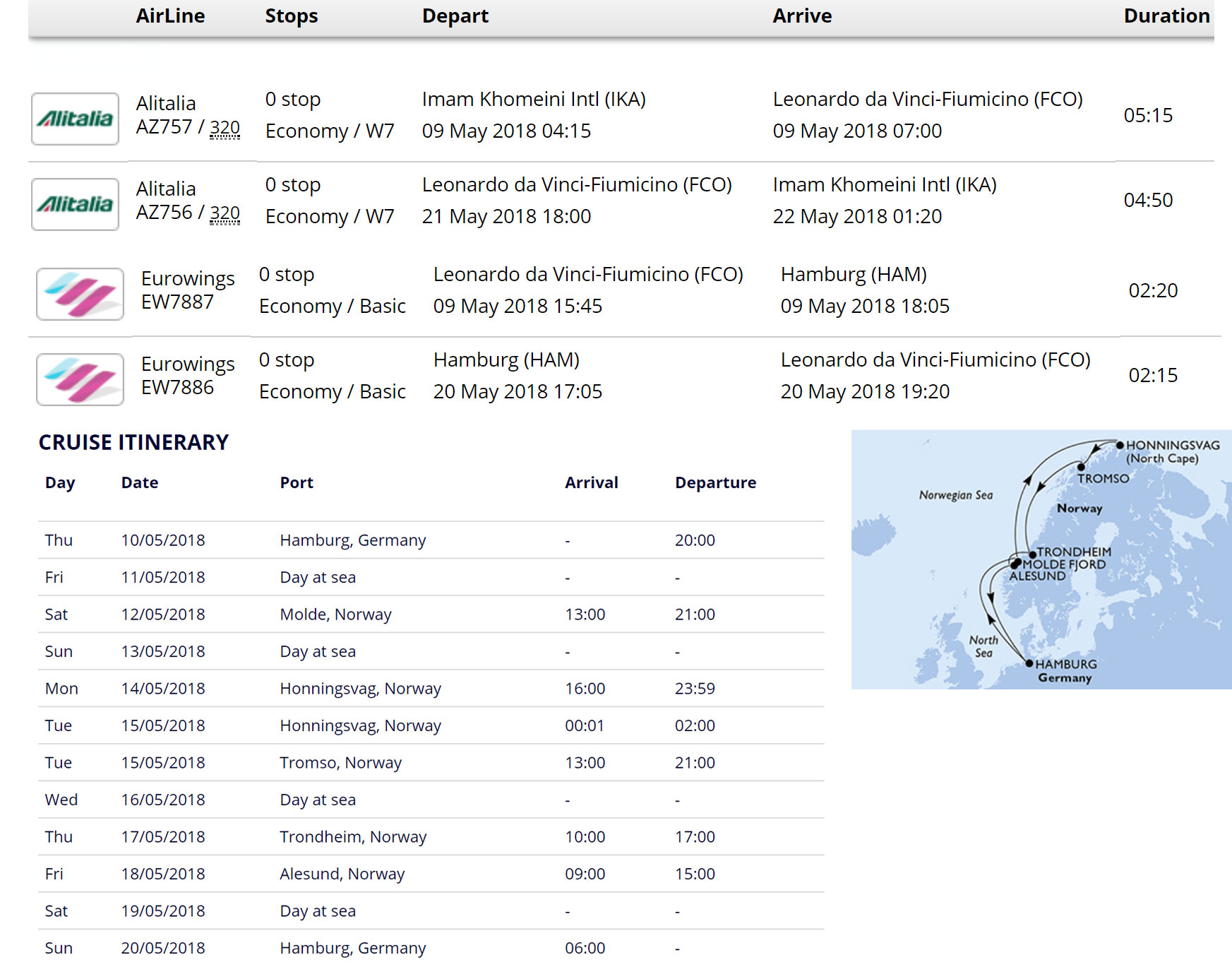1232x974 pixels.
Task: Click the Eurowings logo for flight EW7886
Action: [x=80, y=379]
